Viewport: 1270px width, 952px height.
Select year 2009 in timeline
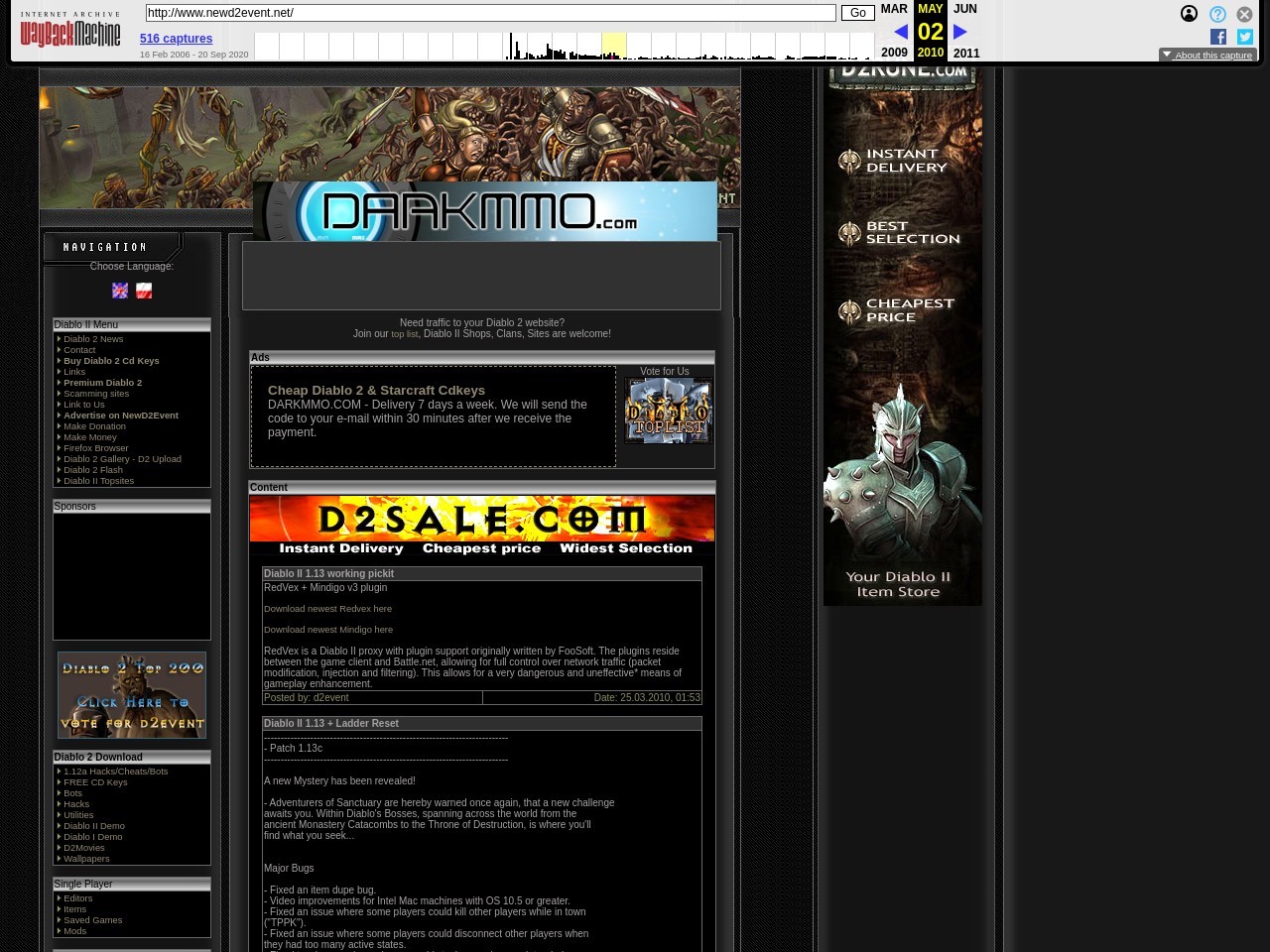click(x=894, y=53)
